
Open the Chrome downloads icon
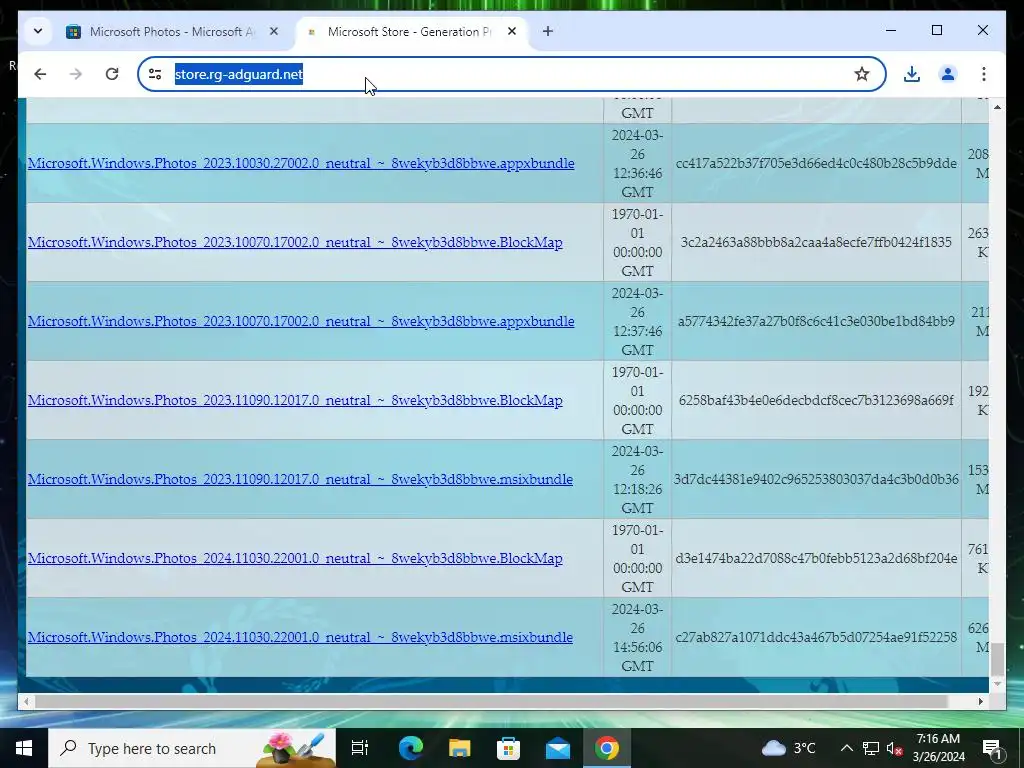pyautogui.click(x=912, y=74)
